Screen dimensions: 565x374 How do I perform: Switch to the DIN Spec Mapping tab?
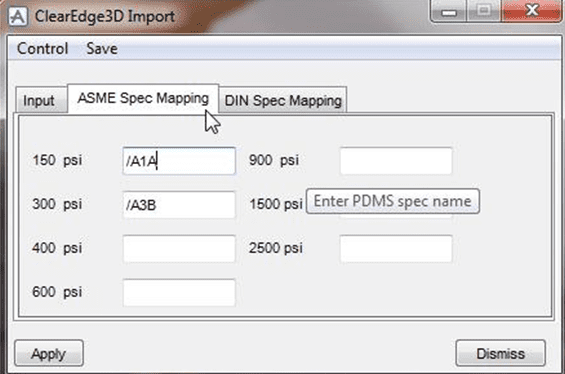(x=283, y=101)
